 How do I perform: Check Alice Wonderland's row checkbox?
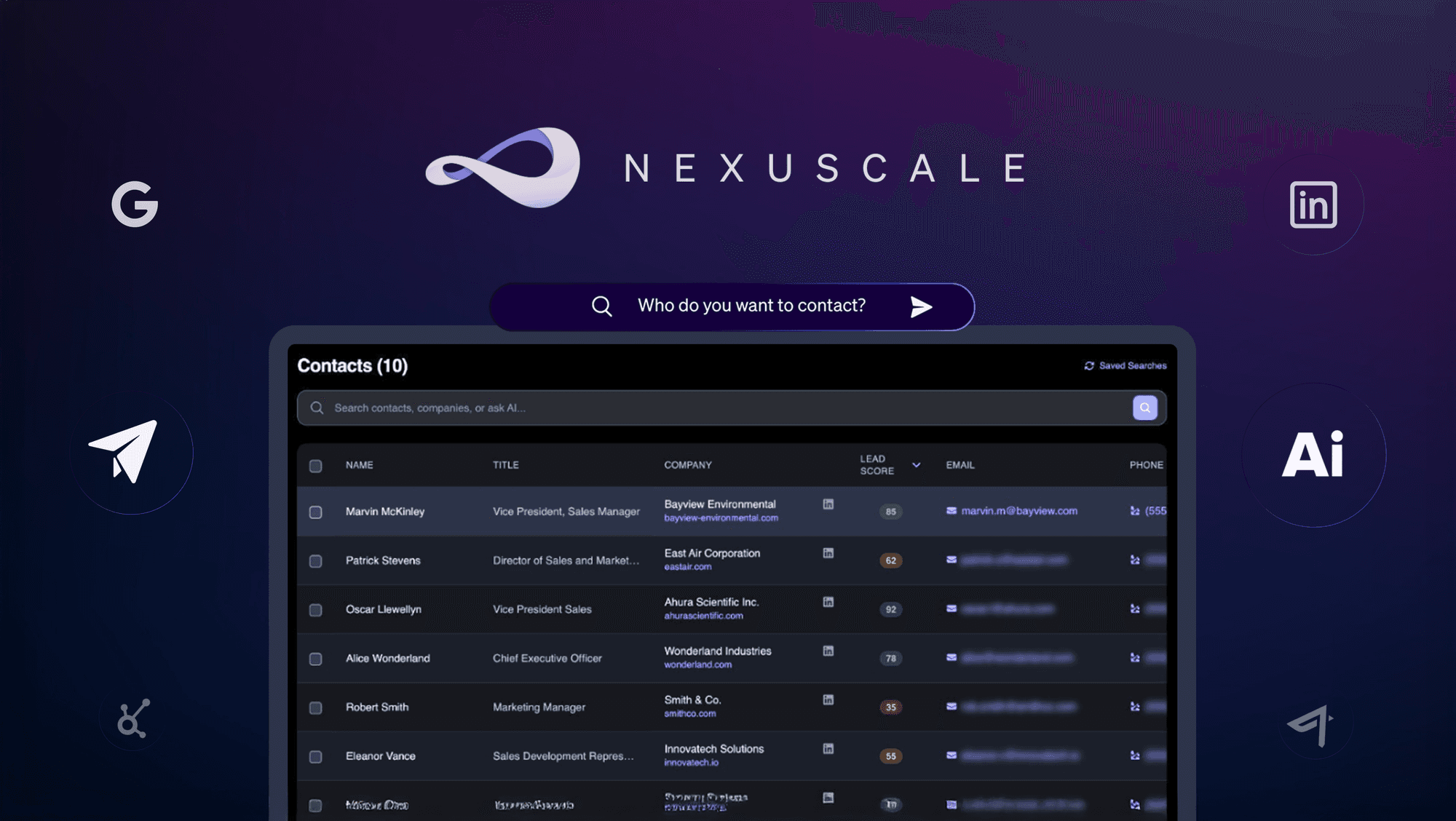[x=316, y=657]
